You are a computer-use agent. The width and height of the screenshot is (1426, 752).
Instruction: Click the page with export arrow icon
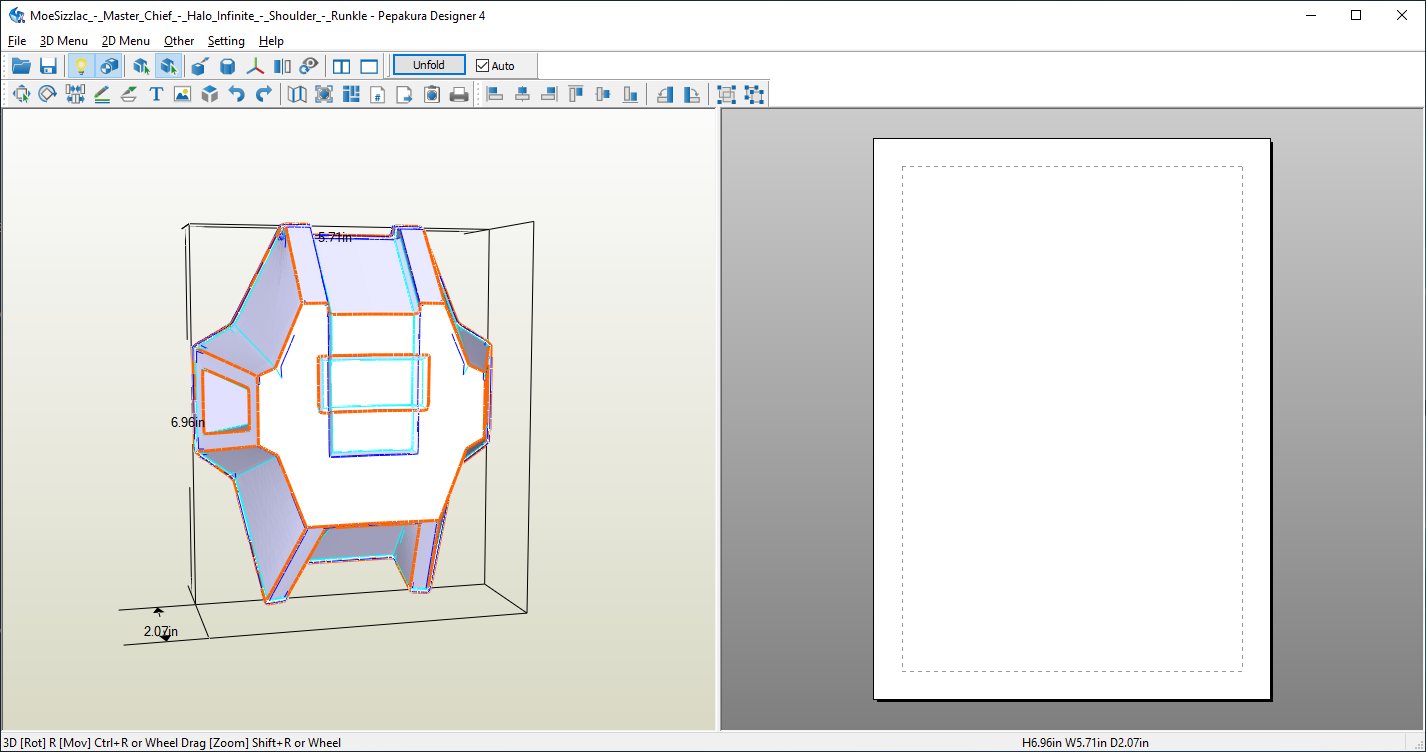405,94
